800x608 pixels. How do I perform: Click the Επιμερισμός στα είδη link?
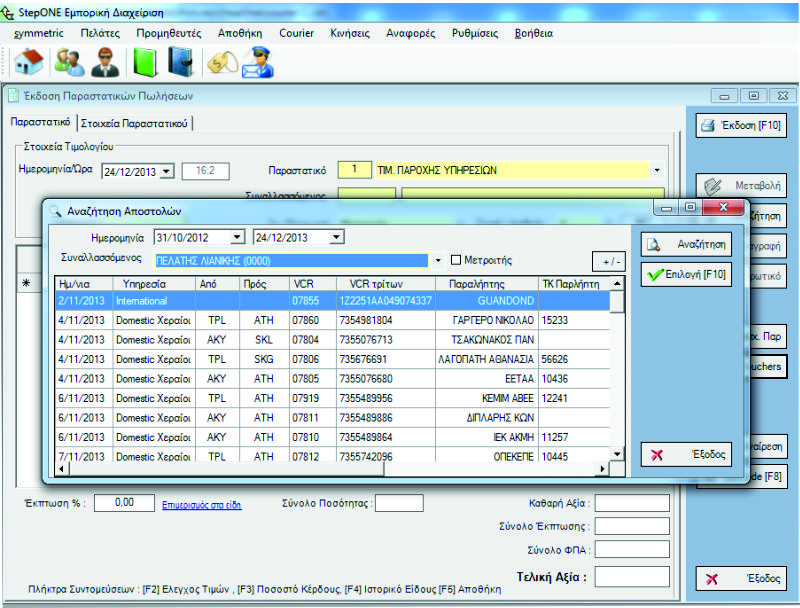pyautogui.click(x=201, y=505)
